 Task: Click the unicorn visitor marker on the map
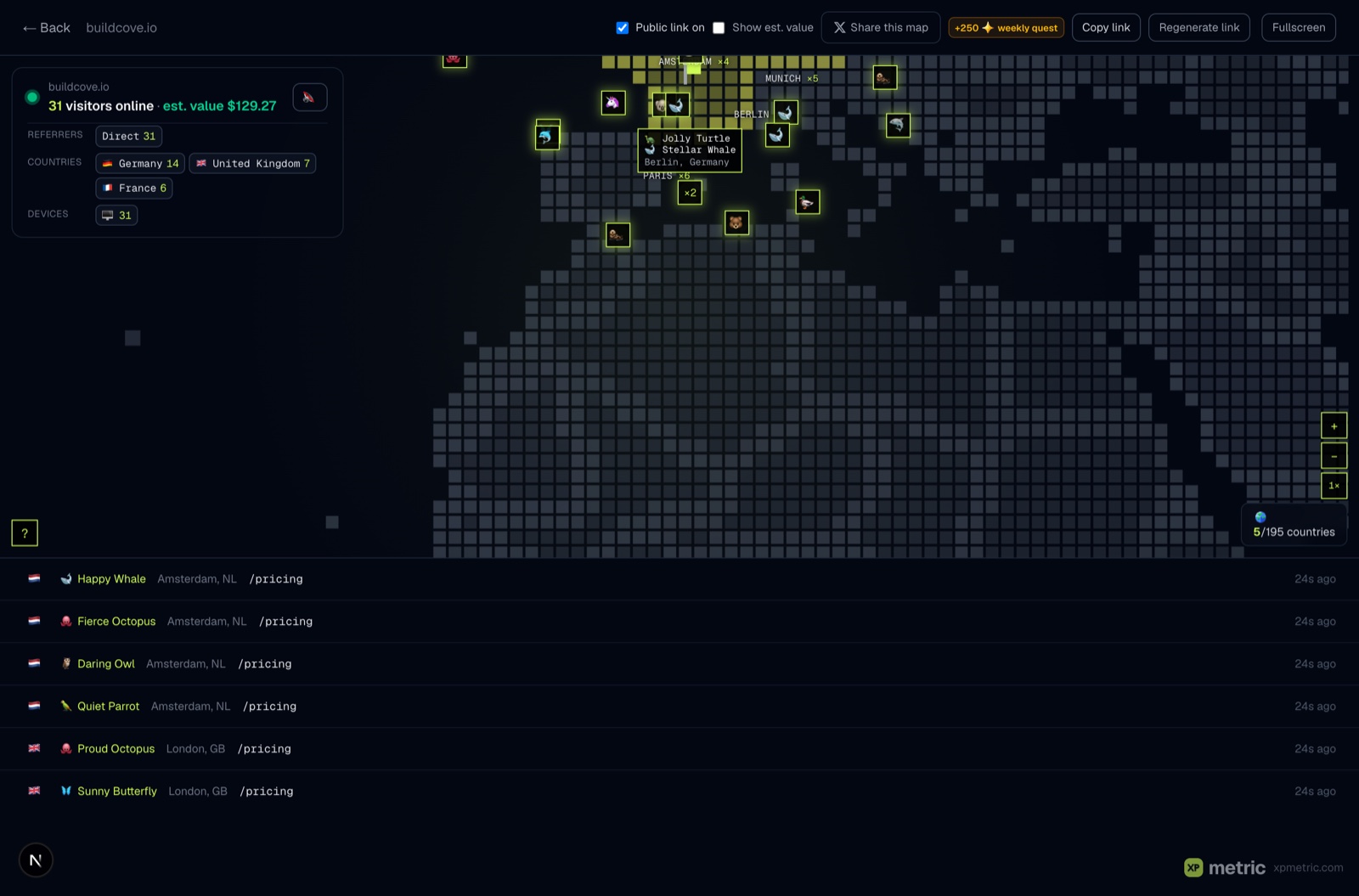tap(613, 103)
